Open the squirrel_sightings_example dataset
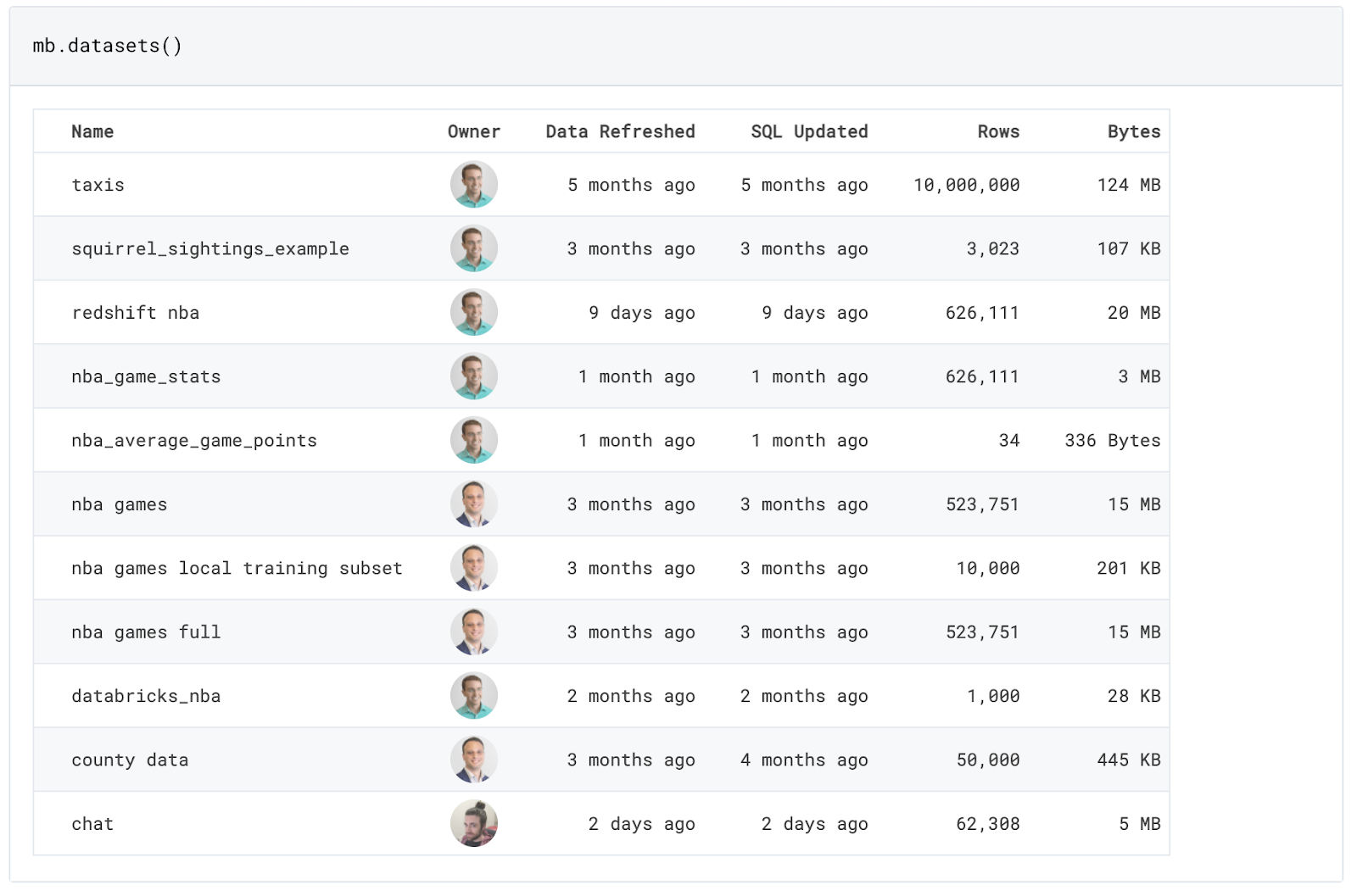Viewport: 1357px width, 896px height. tap(209, 248)
